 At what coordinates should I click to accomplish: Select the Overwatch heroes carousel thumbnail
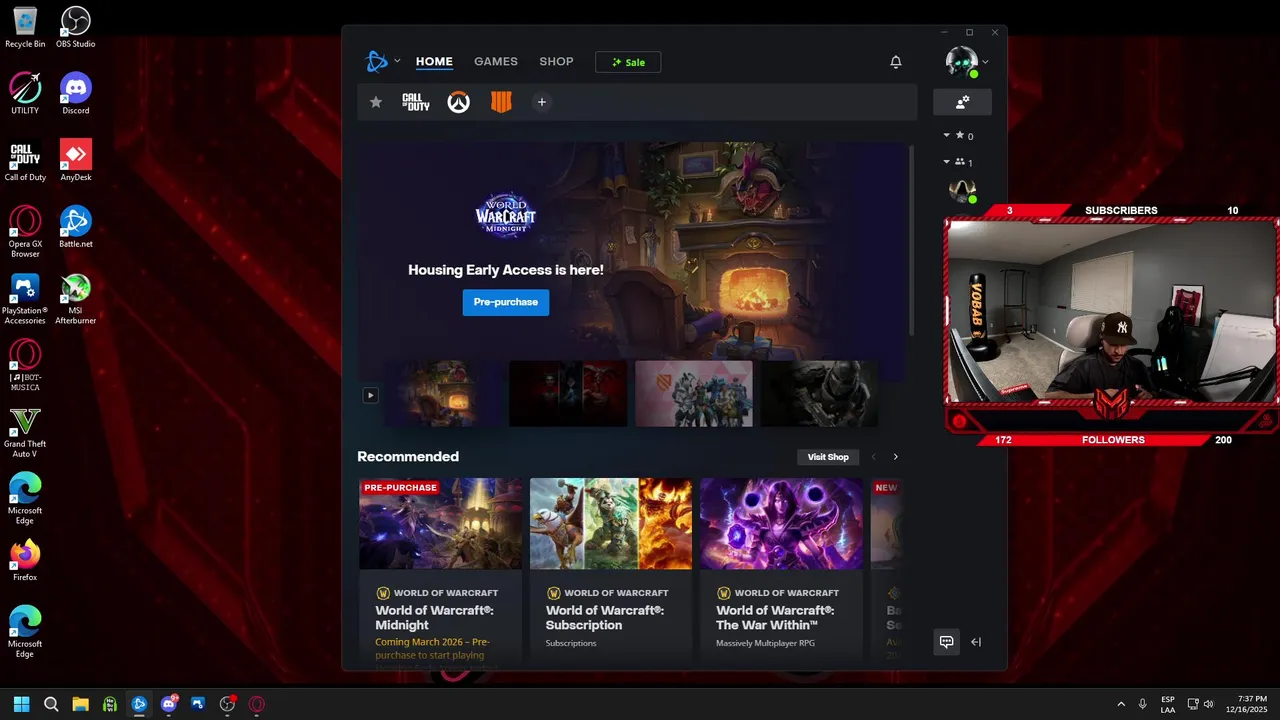coord(694,394)
